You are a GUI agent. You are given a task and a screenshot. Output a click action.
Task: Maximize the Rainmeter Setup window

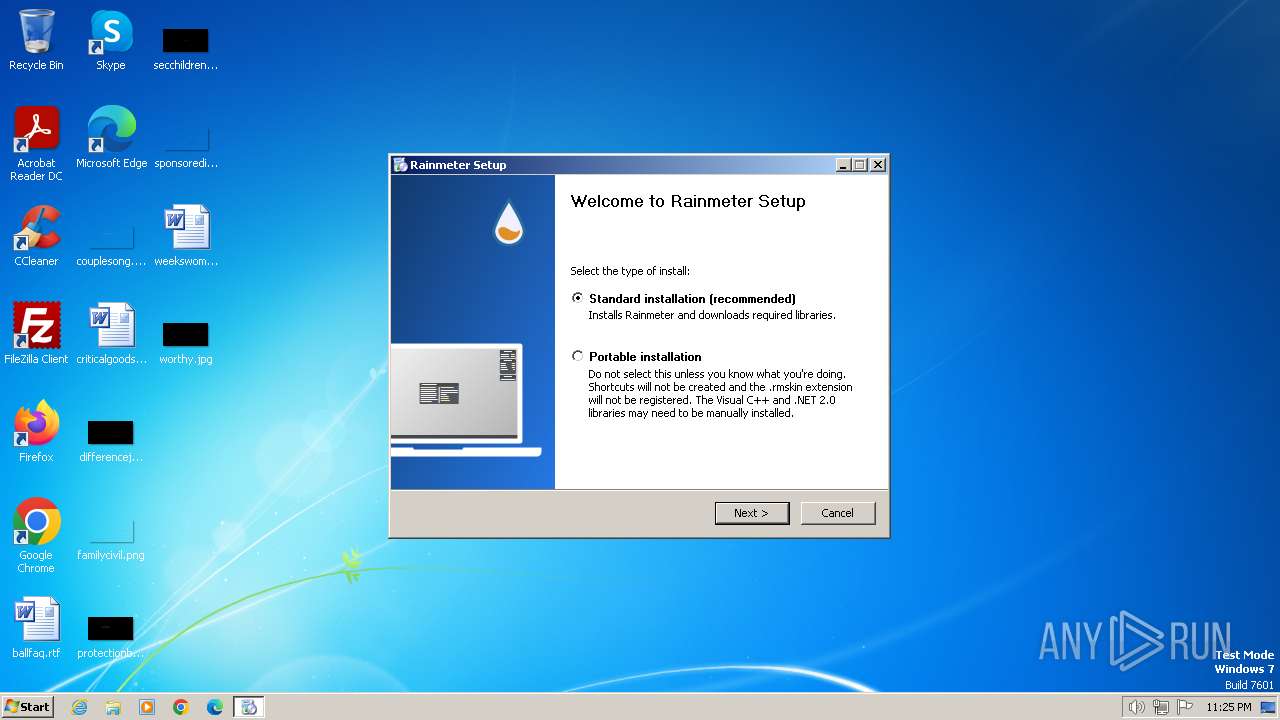point(860,165)
